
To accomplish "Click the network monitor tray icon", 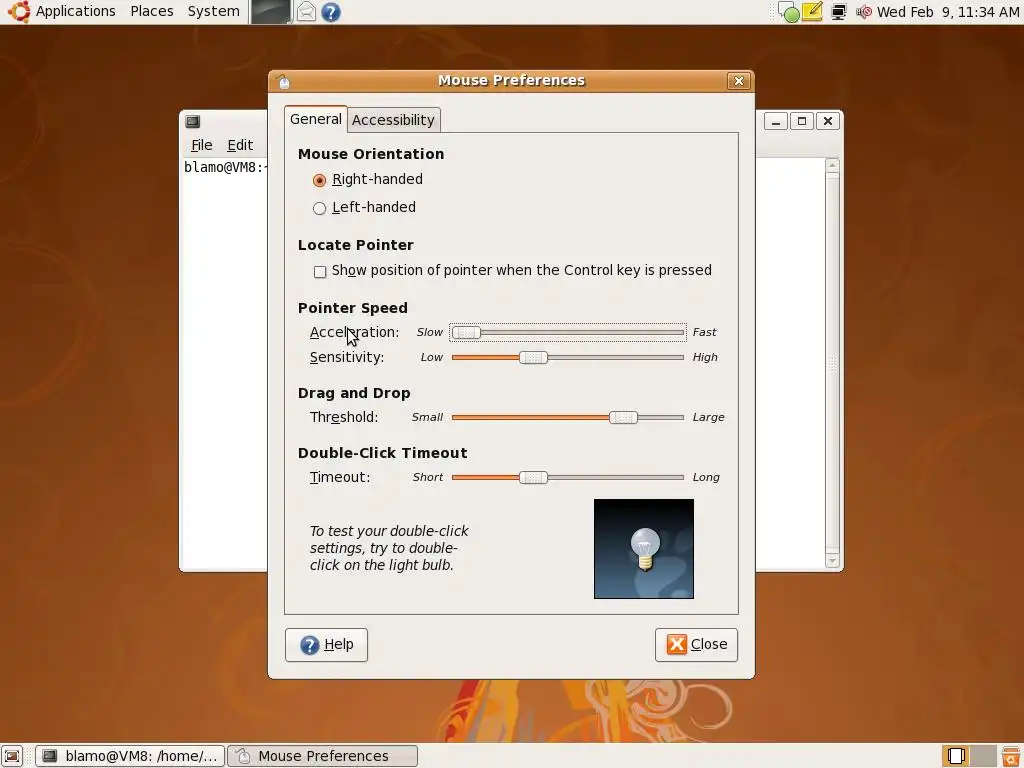I will (839, 12).
